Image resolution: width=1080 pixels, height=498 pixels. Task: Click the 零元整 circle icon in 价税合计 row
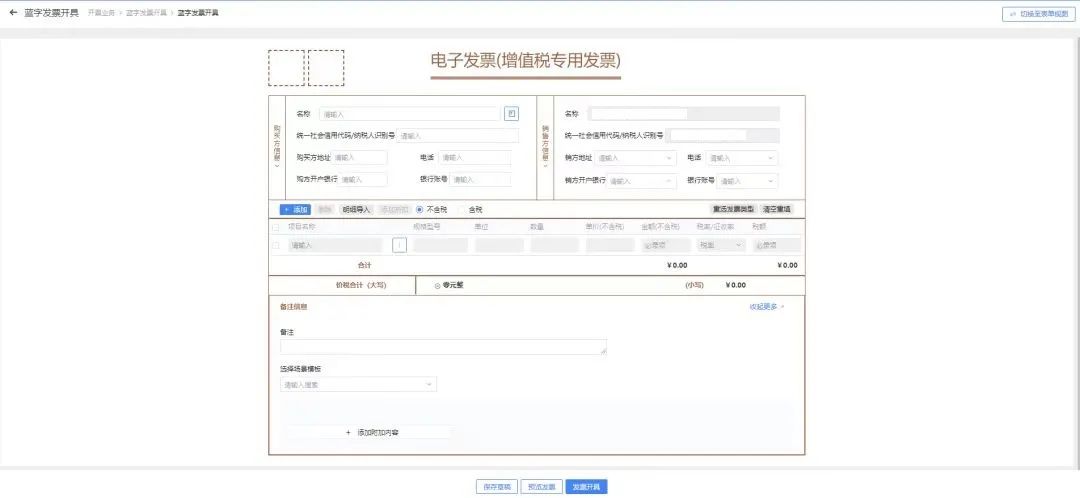click(437, 285)
